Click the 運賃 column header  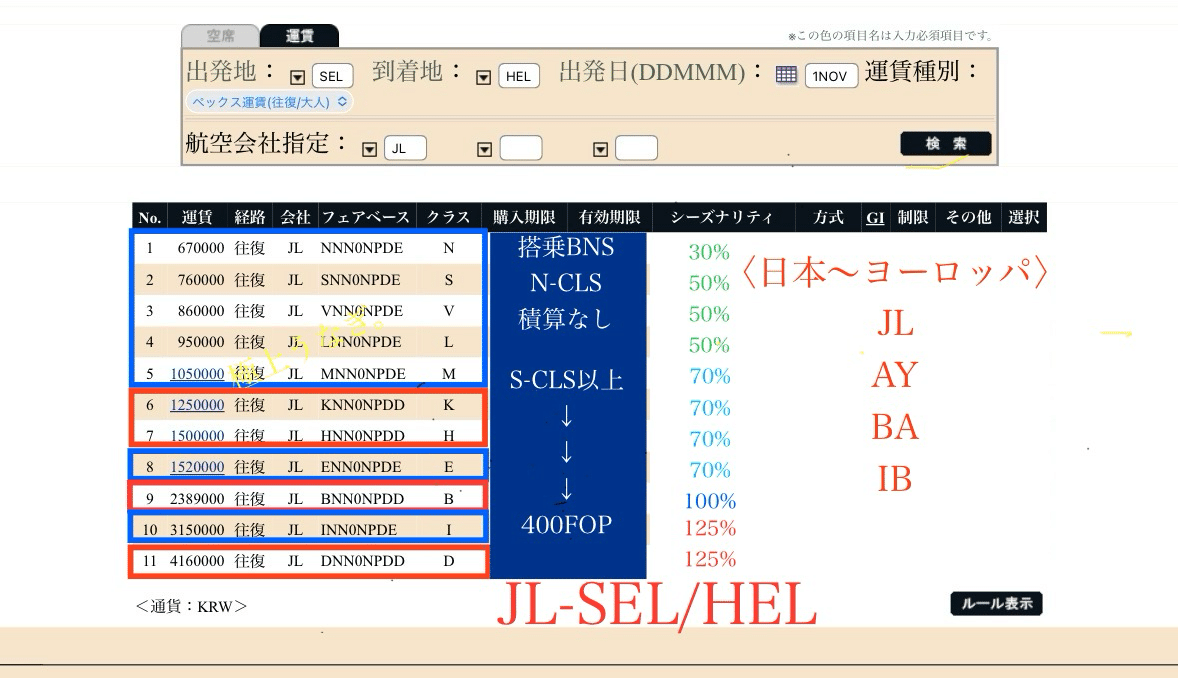pyautogui.click(x=197, y=217)
